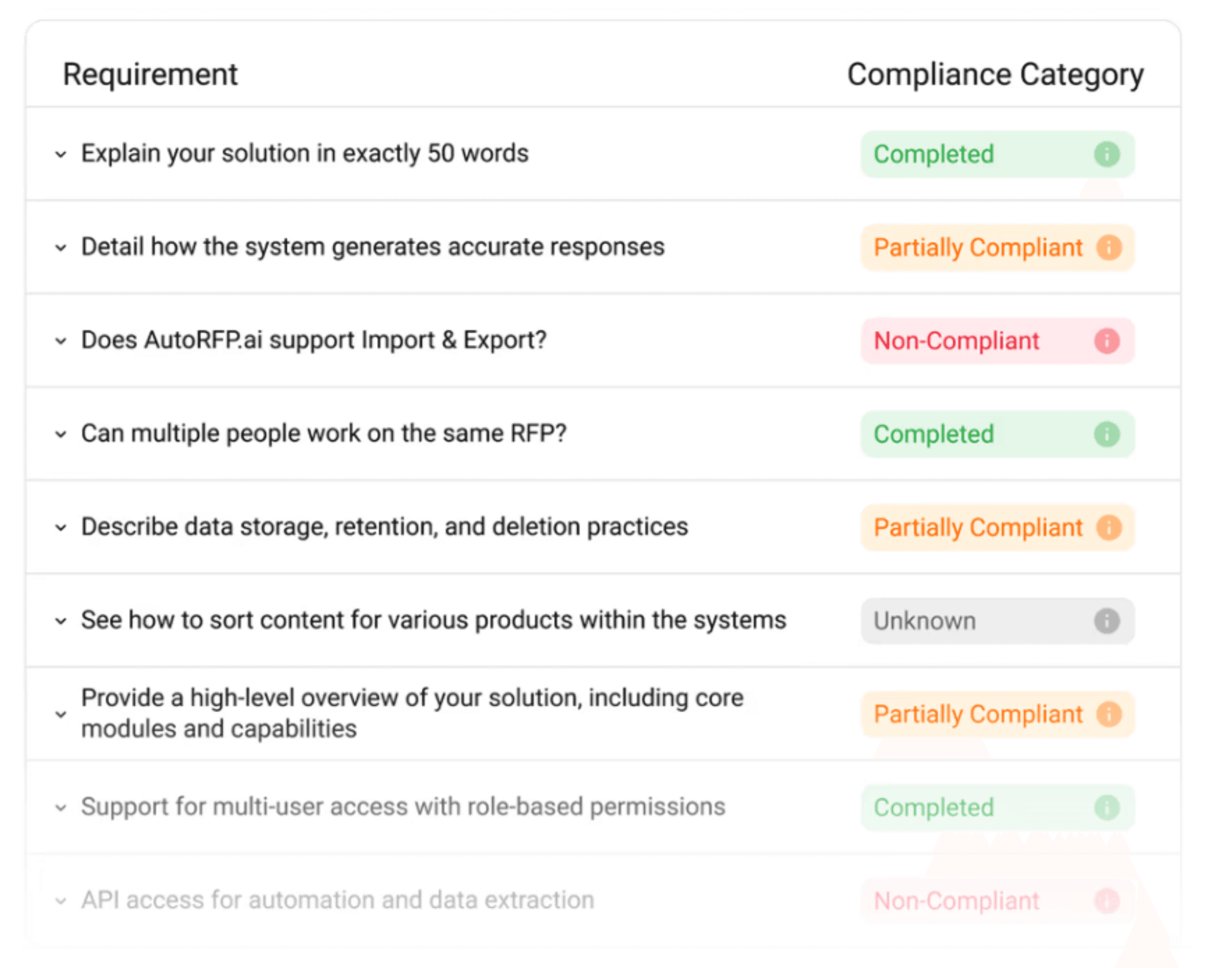Expand the 'Can multiple people work' chevron
This screenshot has width=1232, height=968.
(61, 435)
